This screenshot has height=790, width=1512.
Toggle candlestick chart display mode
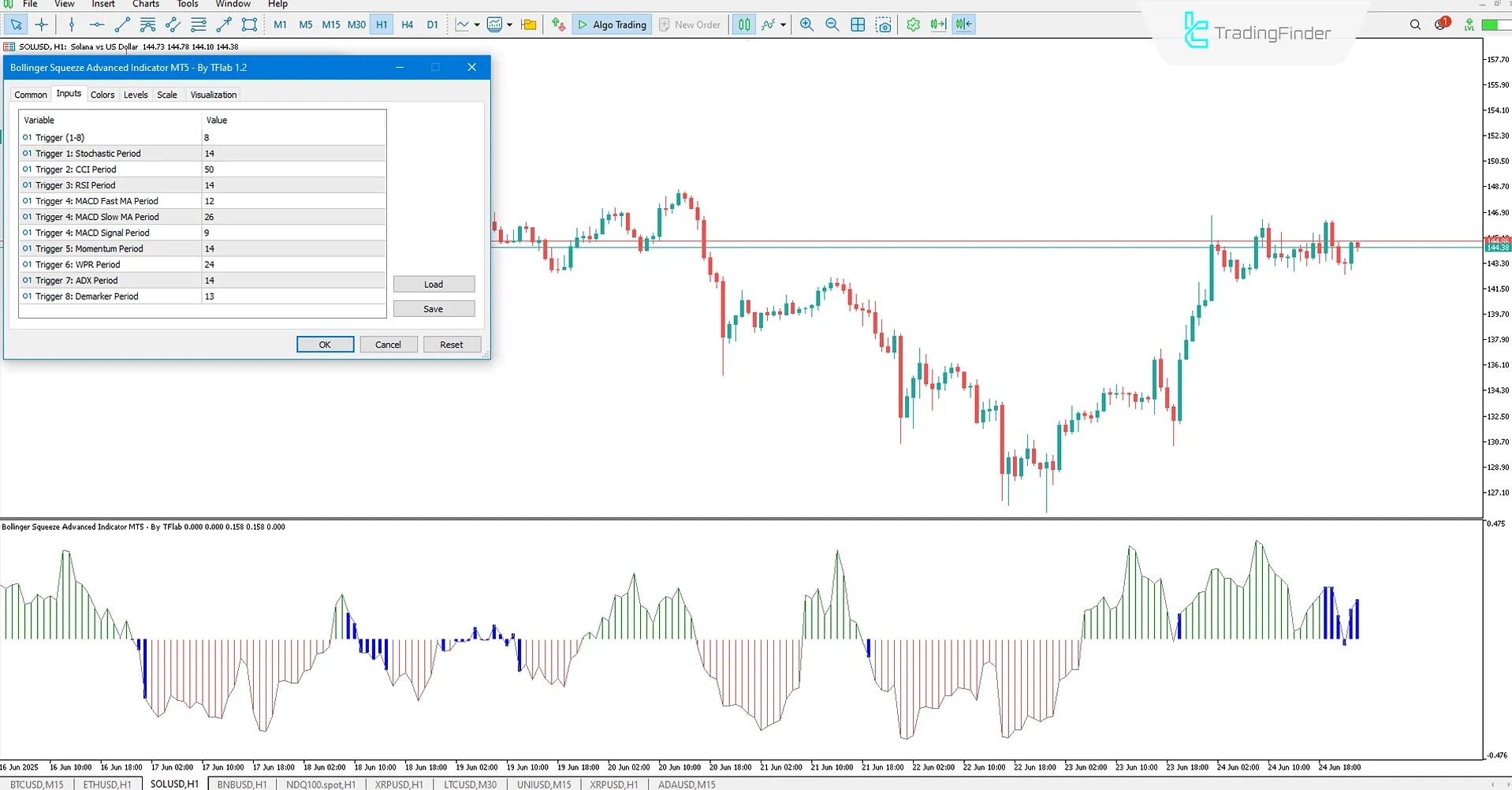point(743,24)
